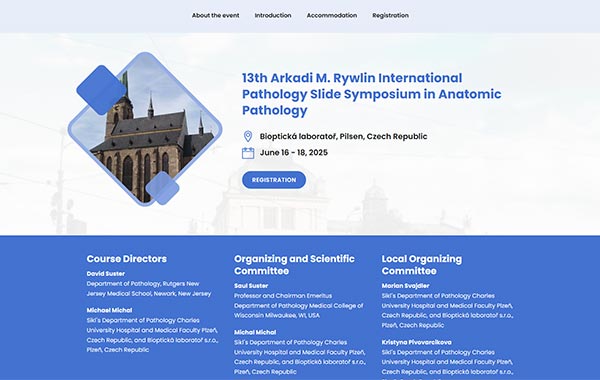Click the Local Organizing Committee heading
This screenshot has height=380, width=600.
pos(422,265)
